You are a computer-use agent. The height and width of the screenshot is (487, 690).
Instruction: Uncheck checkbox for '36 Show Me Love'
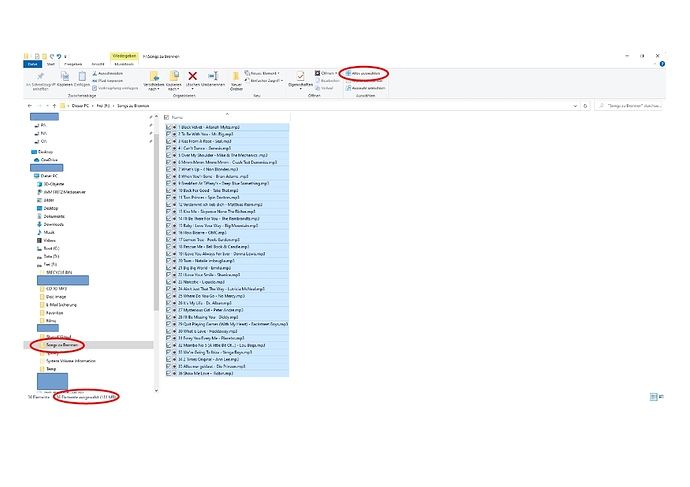[x=168, y=373]
